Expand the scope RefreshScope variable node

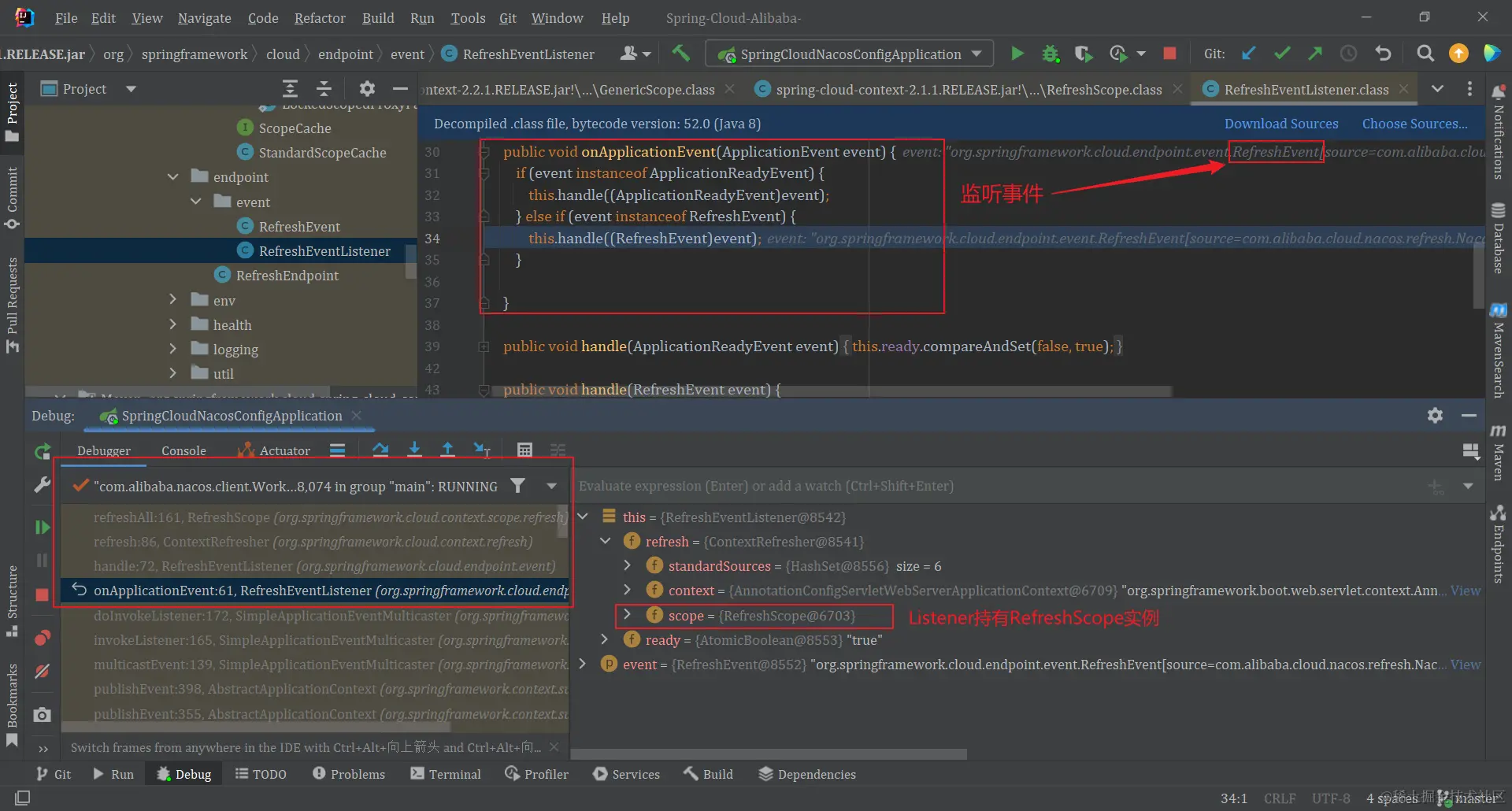(627, 615)
